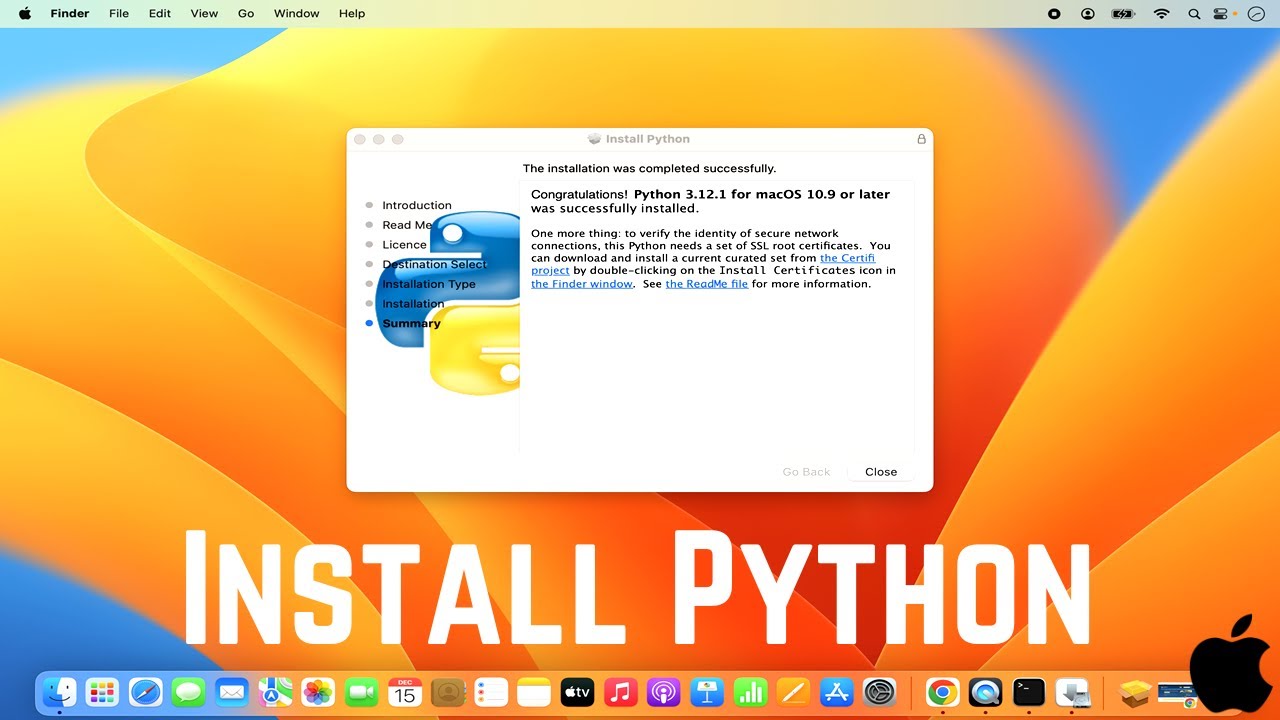Screen dimensions: 1280x720
Task: Open the Go menu
Action: tap(246, 14)
